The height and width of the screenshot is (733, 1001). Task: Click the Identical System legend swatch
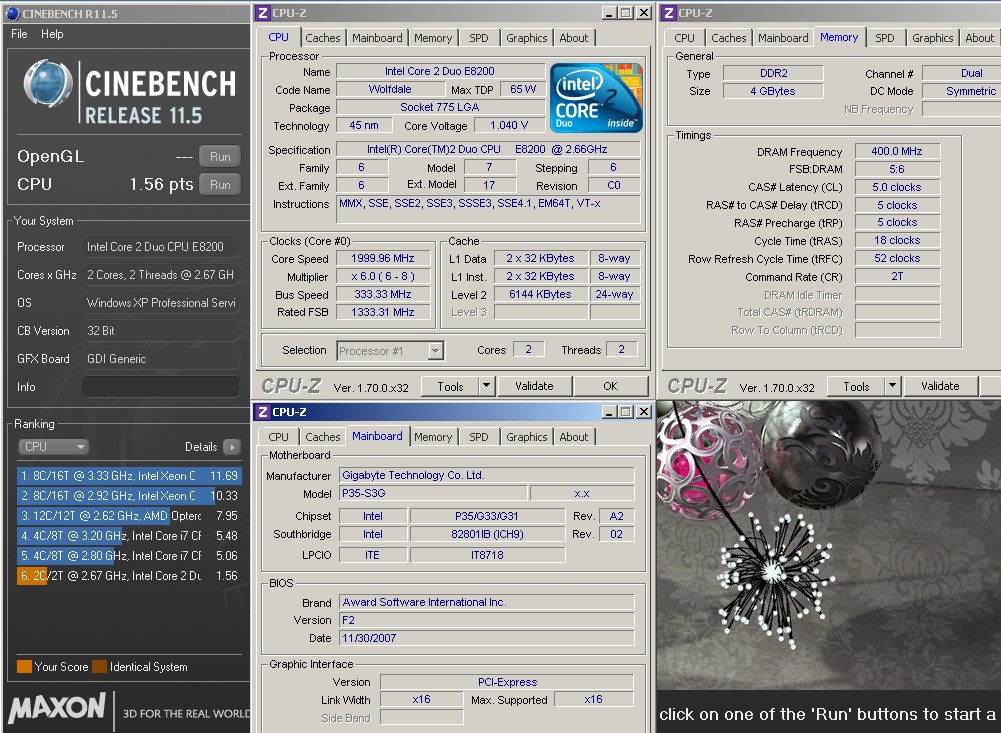coord(100,667)
